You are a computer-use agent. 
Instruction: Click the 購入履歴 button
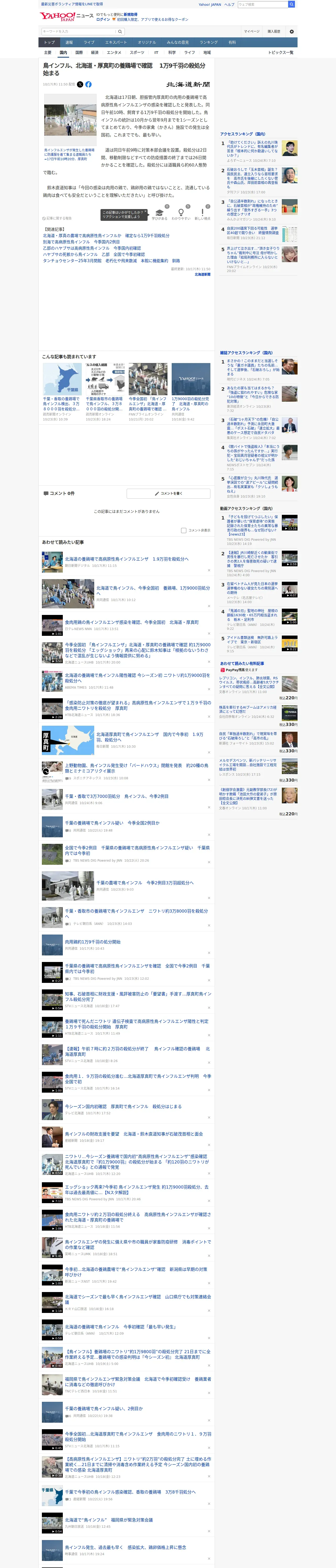pos(274,32)
